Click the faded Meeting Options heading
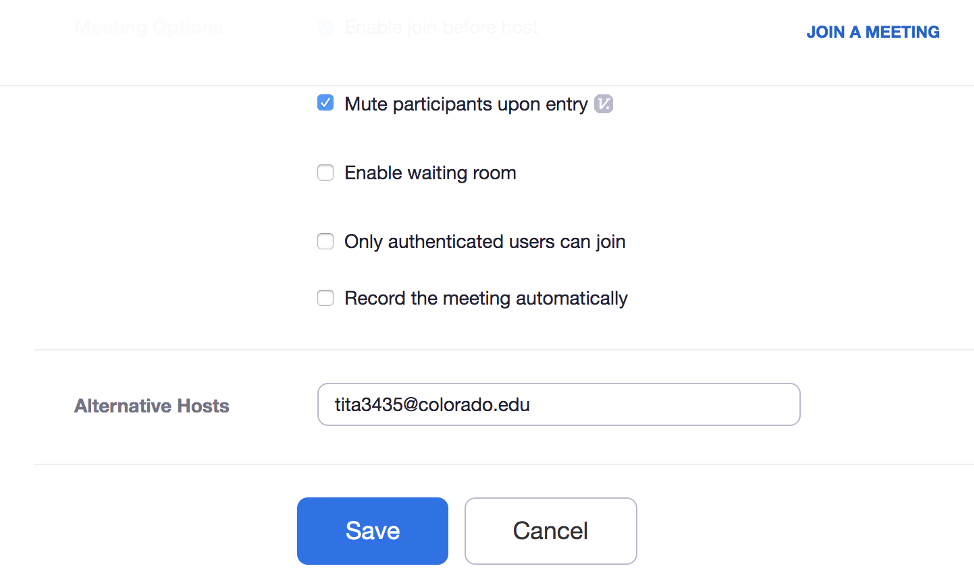The width and height of the screenshot is (974, 583). tap(148, 27)
